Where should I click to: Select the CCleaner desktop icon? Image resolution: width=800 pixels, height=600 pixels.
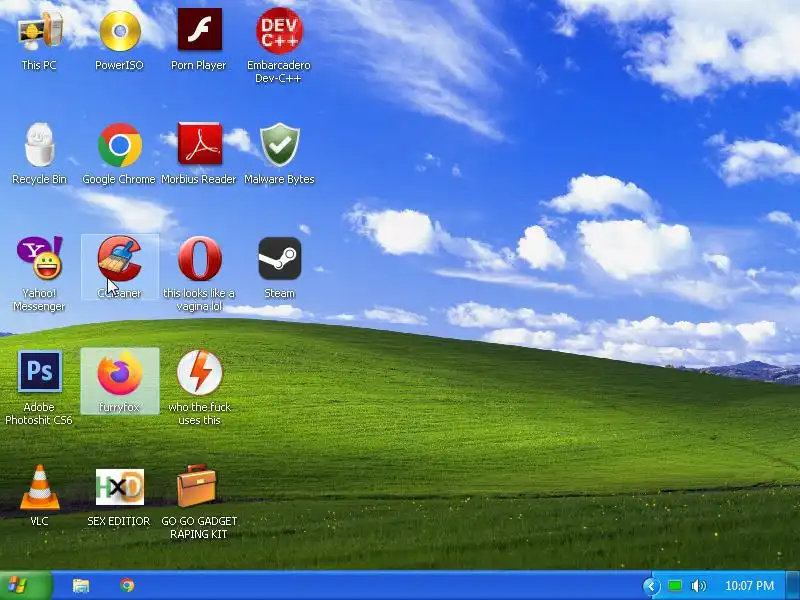pyautogui.click(x=120, y=258)
